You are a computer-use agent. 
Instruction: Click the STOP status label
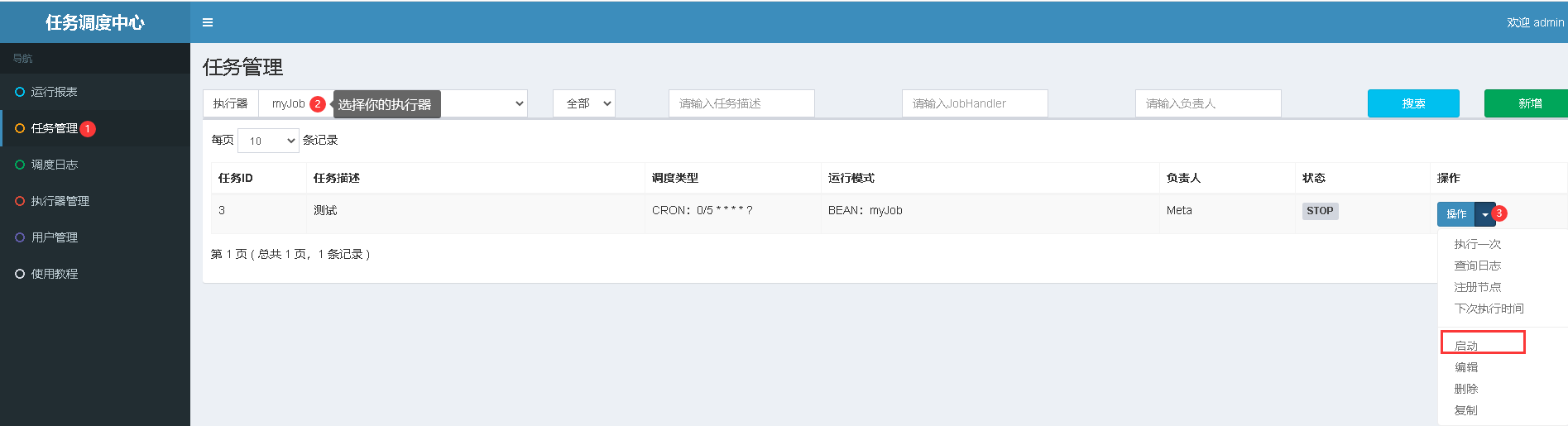tap(1320, 211)
